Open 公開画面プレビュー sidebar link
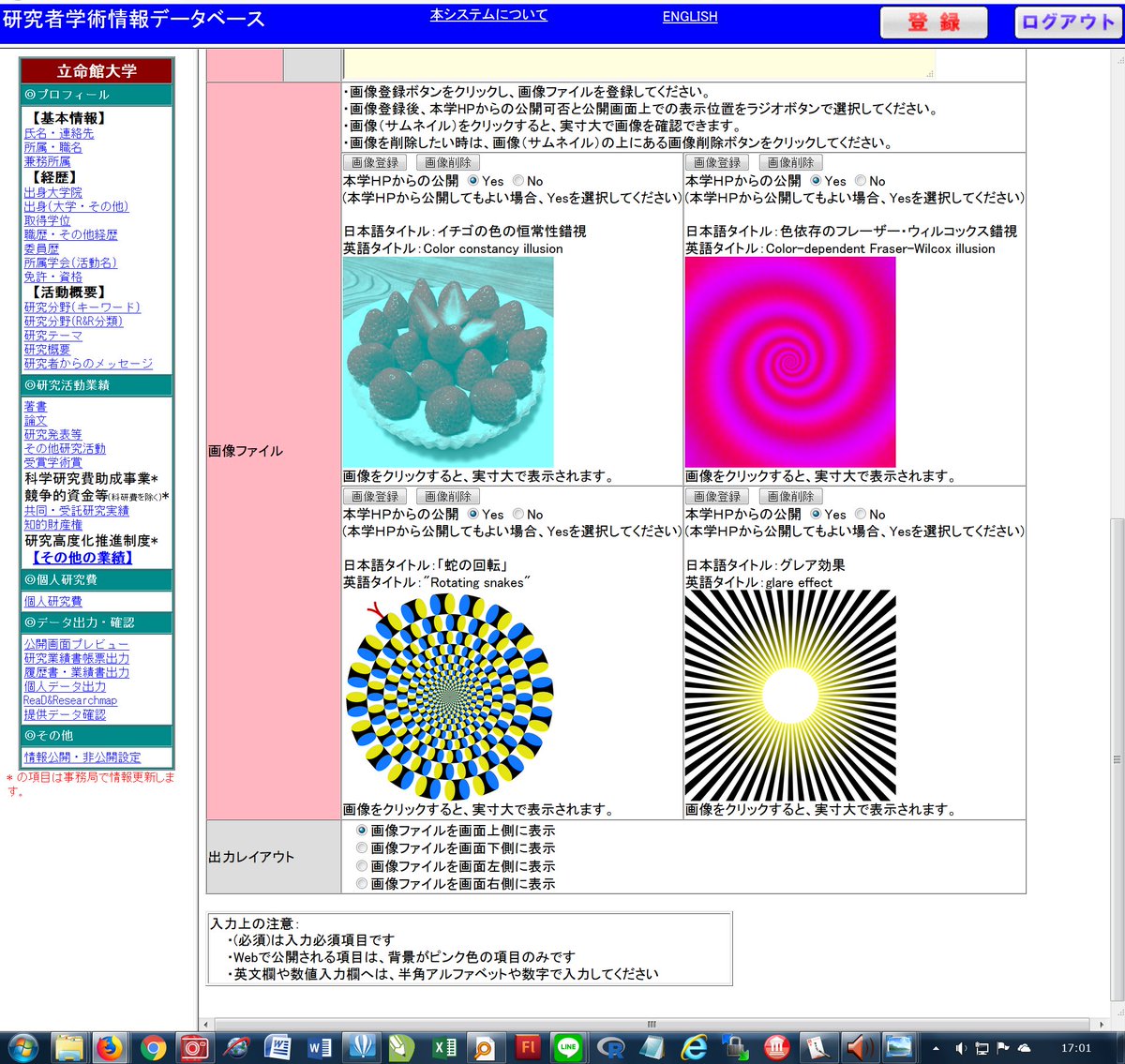Image resolution: width=1125 pixels, height=1064 pixels. click(x=76, y=644)
